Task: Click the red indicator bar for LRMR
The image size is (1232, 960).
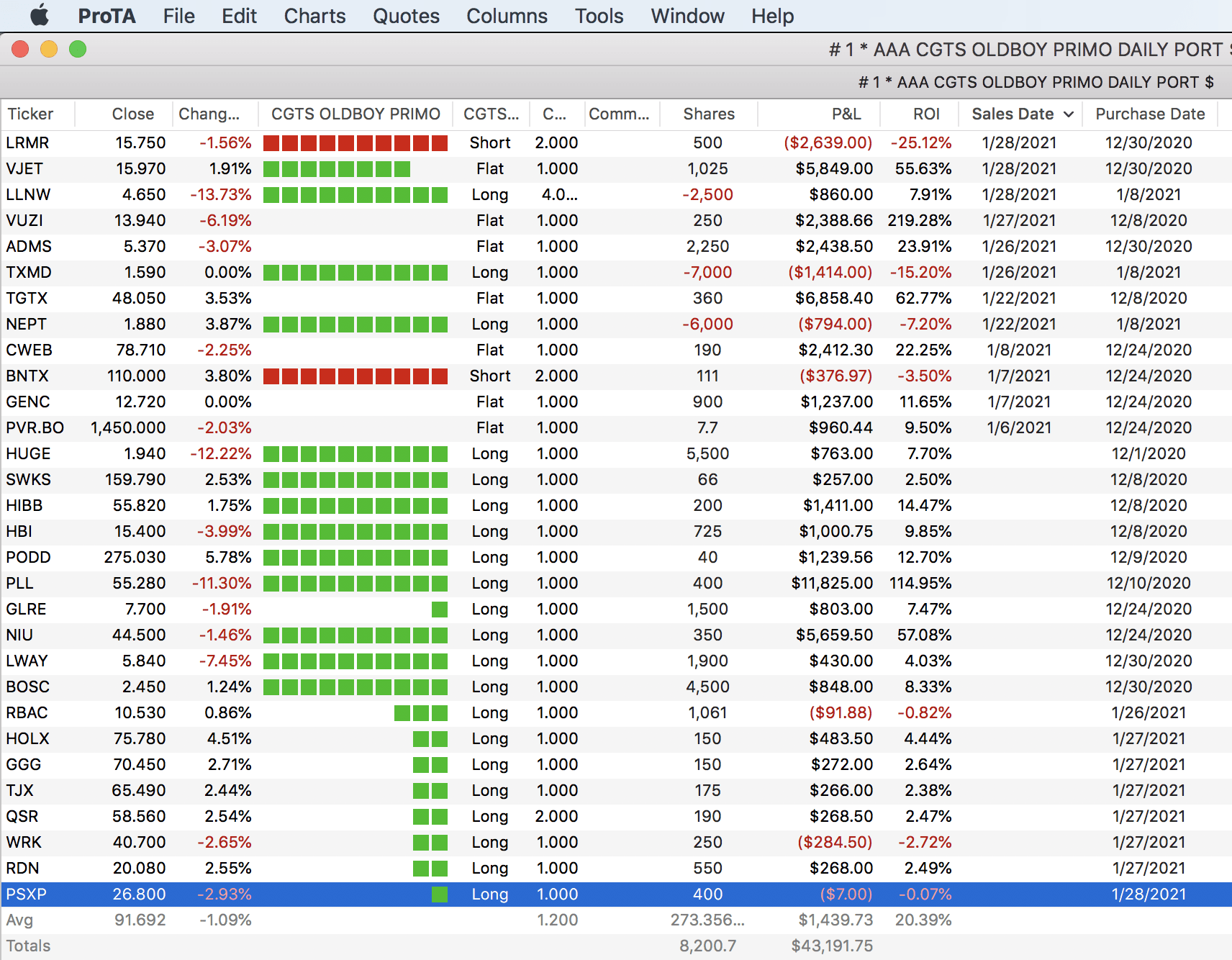Action: pos(355,142)
